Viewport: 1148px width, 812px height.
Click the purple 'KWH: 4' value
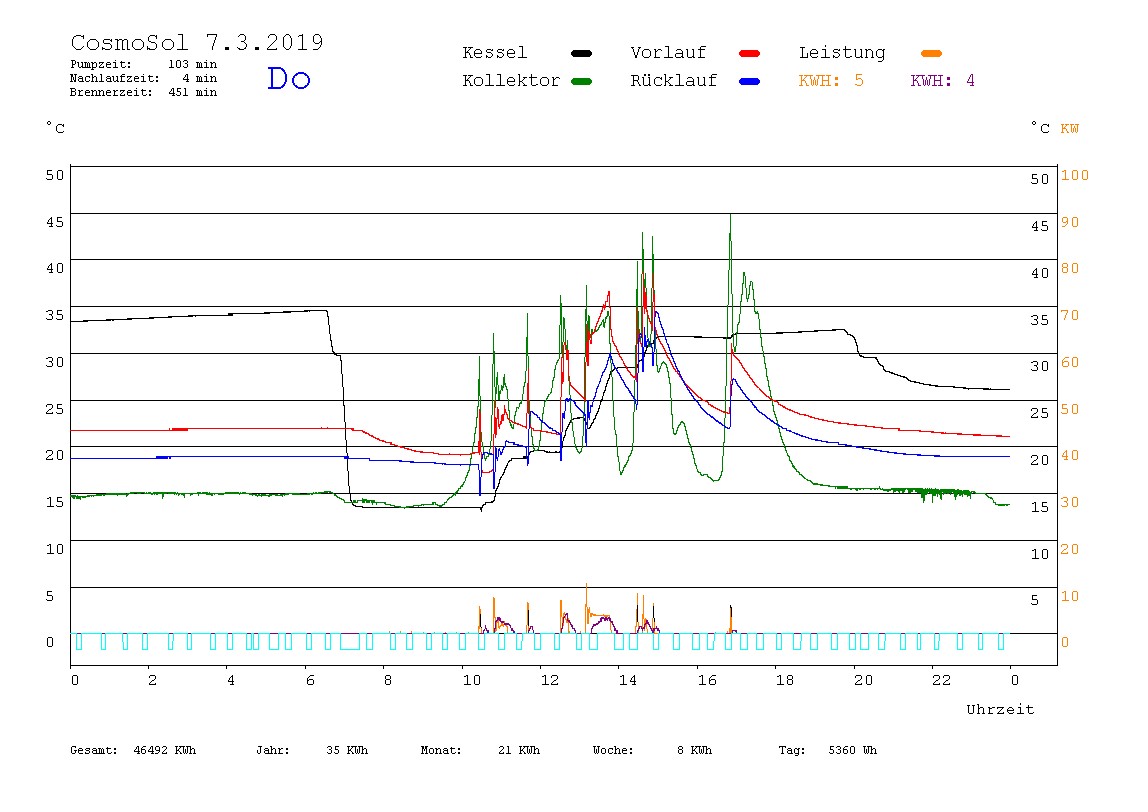click(x=942, y=81)
